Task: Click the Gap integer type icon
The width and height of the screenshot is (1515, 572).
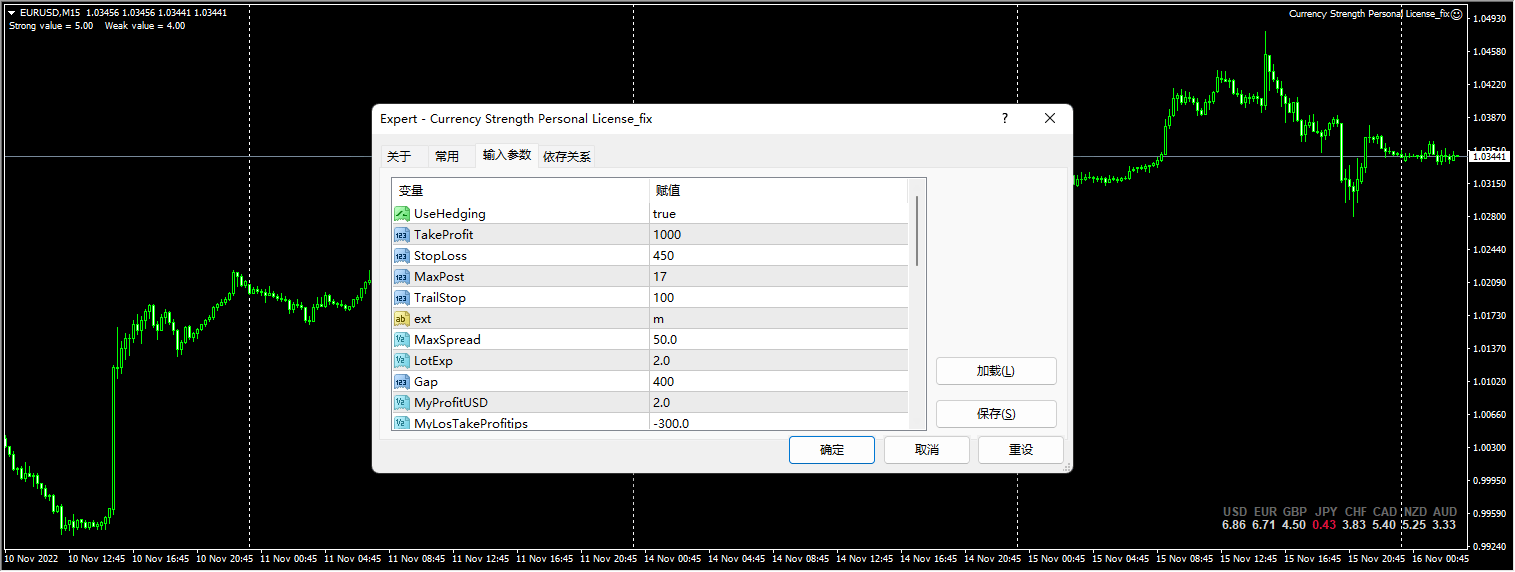Action: [x=401, y=382]
